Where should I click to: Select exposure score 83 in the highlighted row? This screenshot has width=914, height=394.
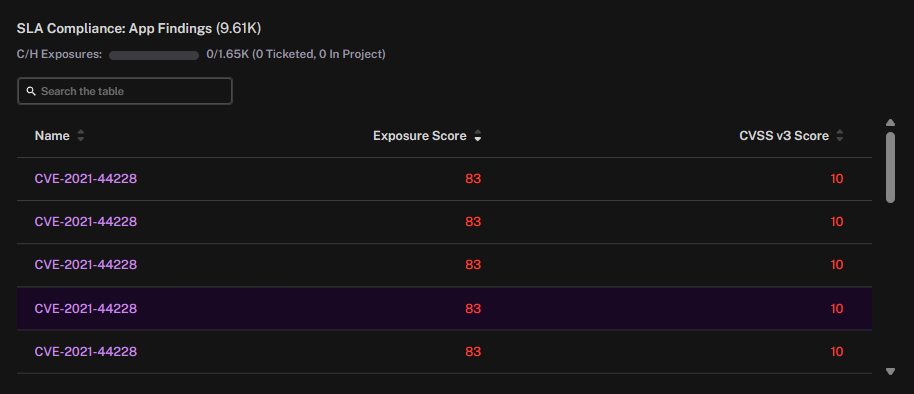click(473, 308)
